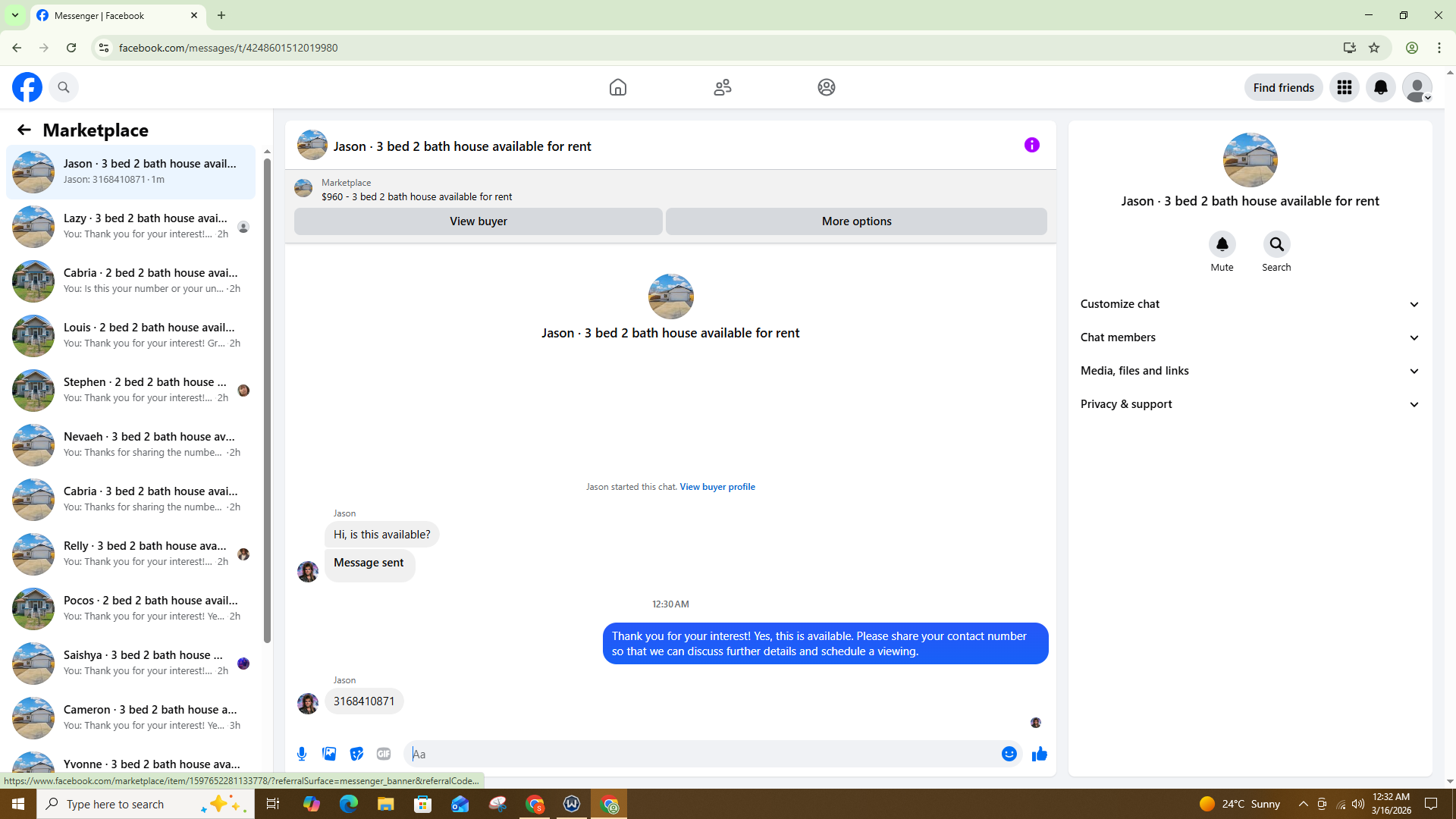The width and height of the screenshot is (1456, 819).
Task: Click the message input field
Action: [x=701, y=754]
